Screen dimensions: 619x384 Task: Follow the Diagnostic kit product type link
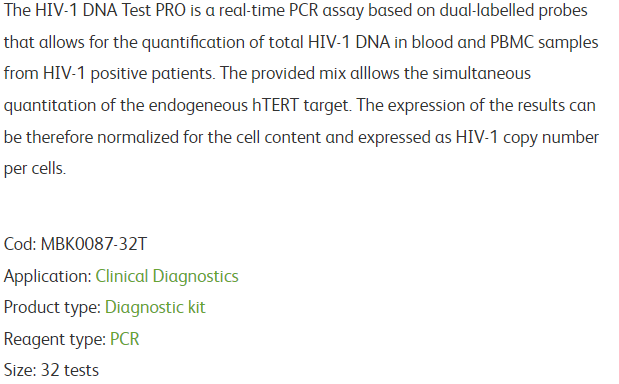pos(155,307)
